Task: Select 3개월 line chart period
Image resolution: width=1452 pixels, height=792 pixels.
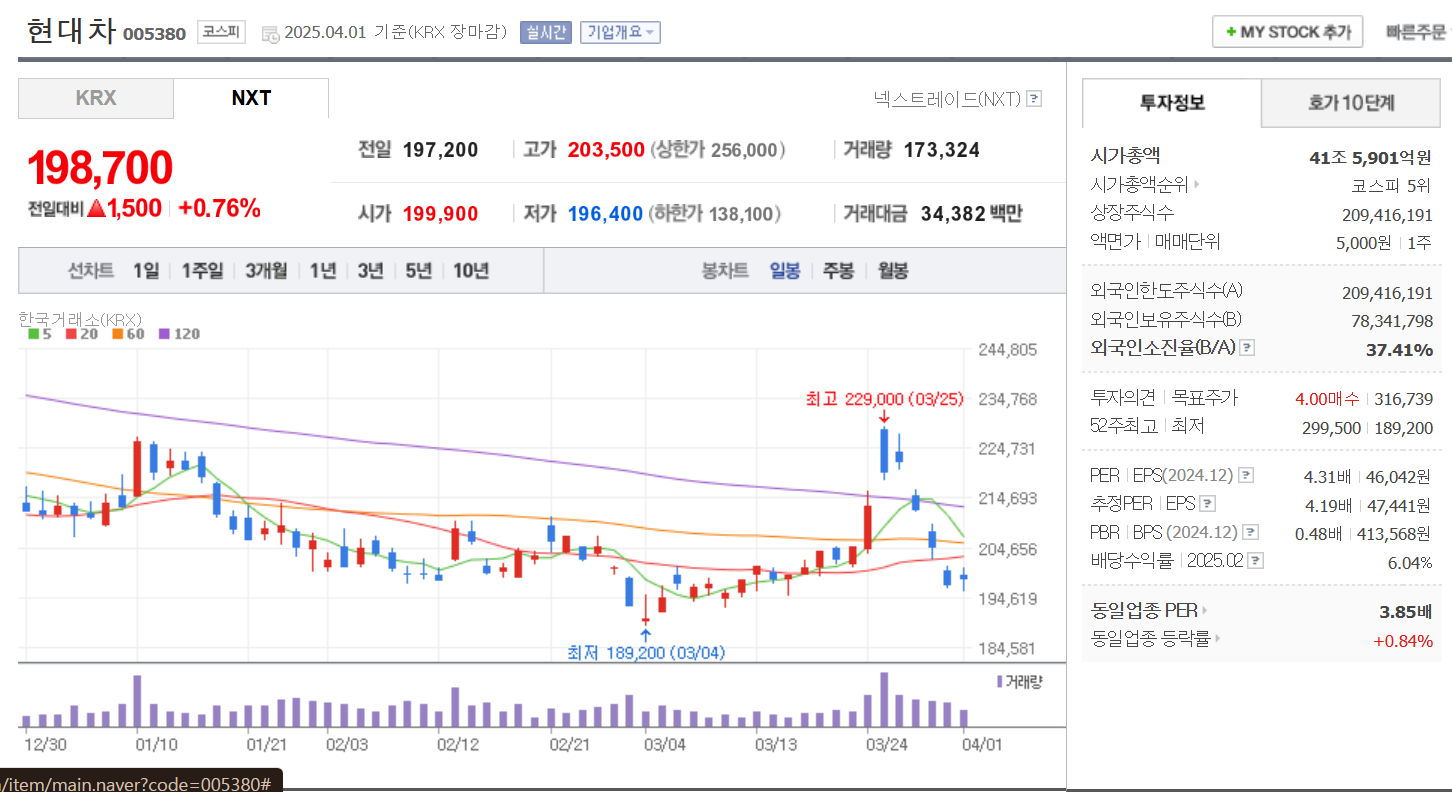Action: click(x=267, y=271)
